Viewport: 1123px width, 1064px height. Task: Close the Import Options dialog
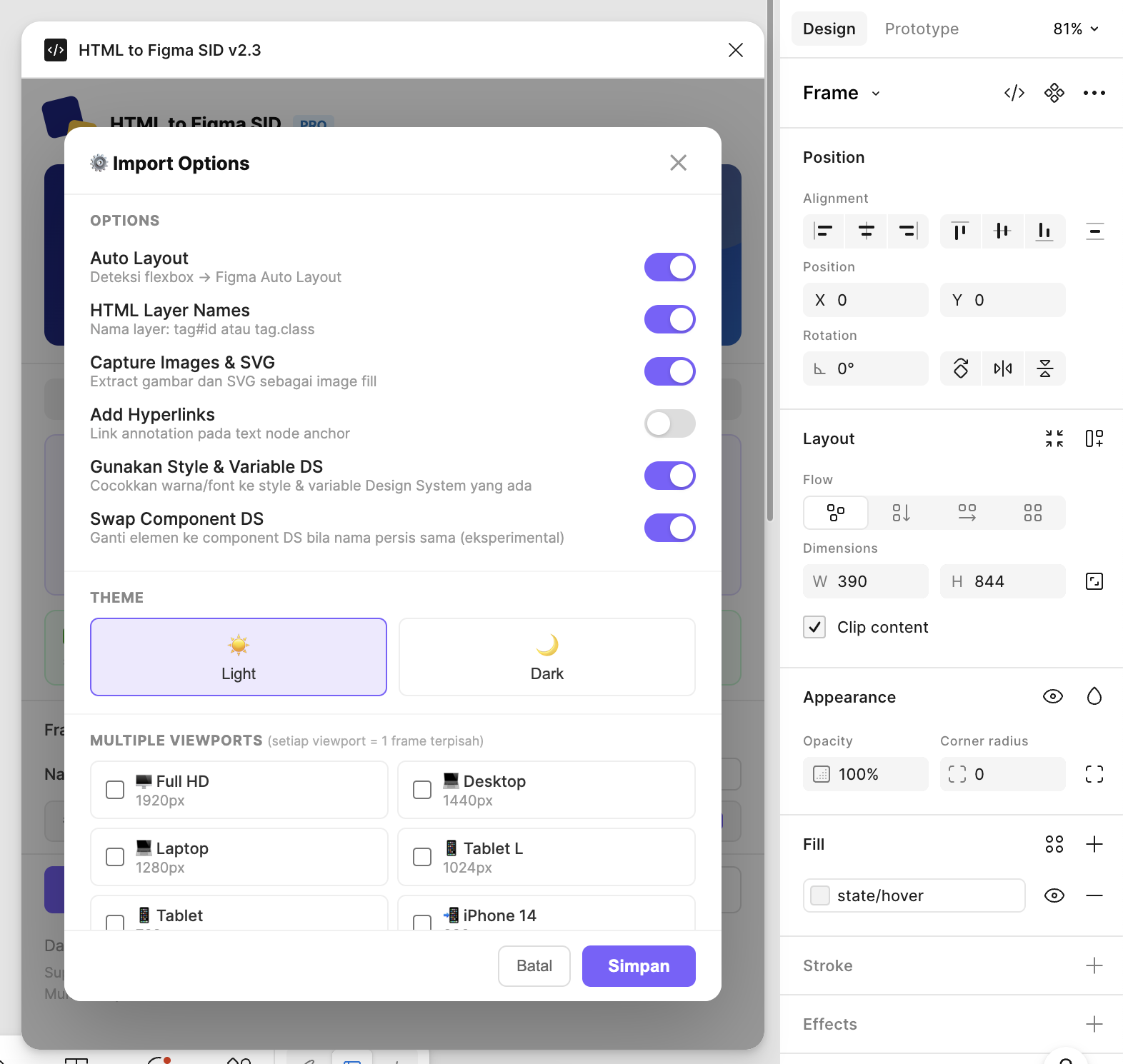pos(679,163)
